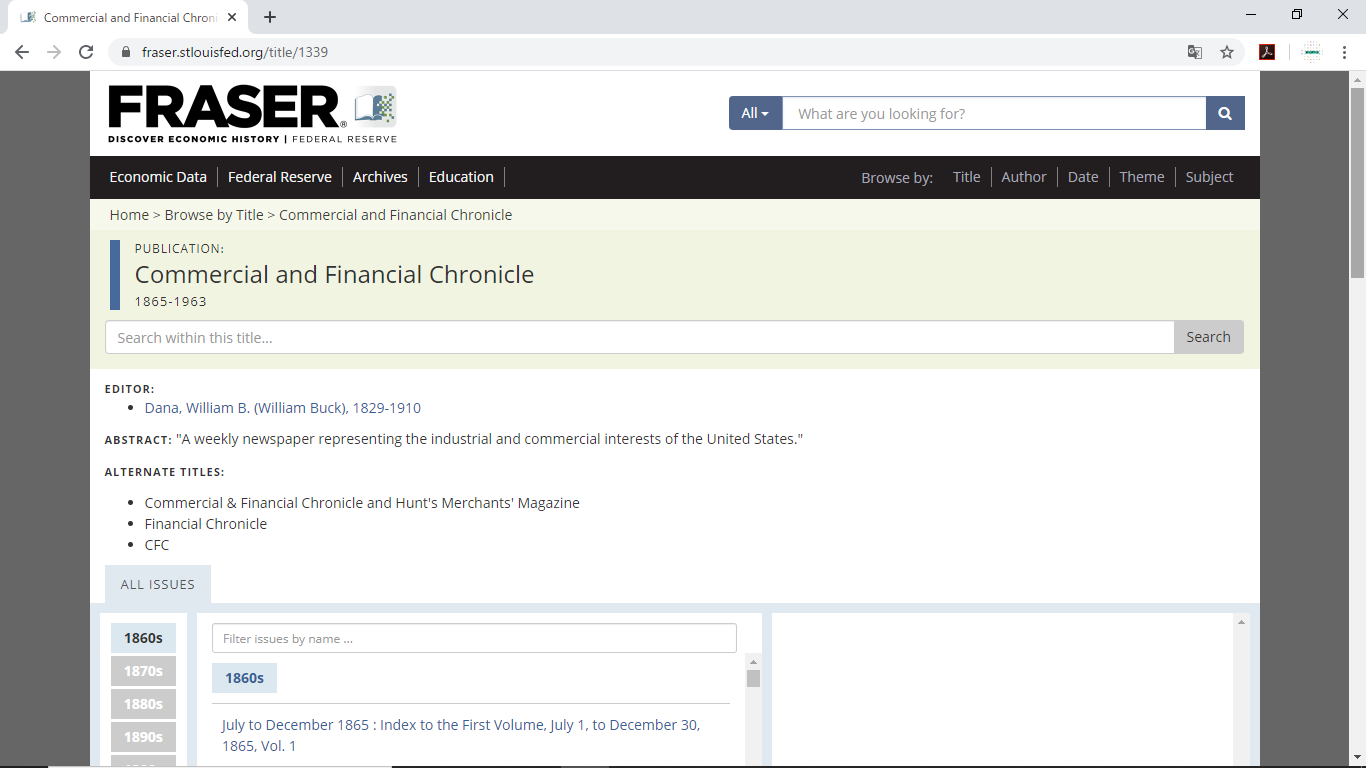Select the 1870s decade button
Viewport: 1366px width, 768px height.
pyautogui.click(x=143, y=671)
